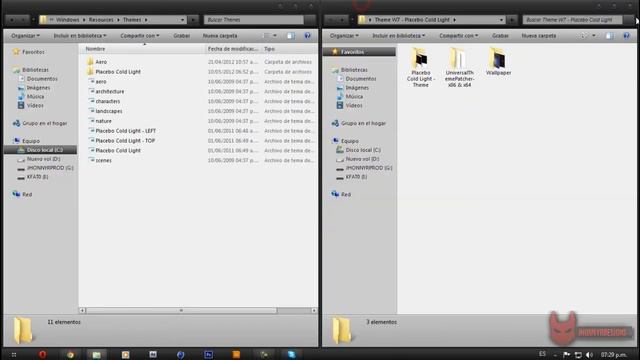Viewport: 640px width, 360px height.
Task: Toggle preview pane icon in right window
Action: pyautogui.click(x=609, y=36)
